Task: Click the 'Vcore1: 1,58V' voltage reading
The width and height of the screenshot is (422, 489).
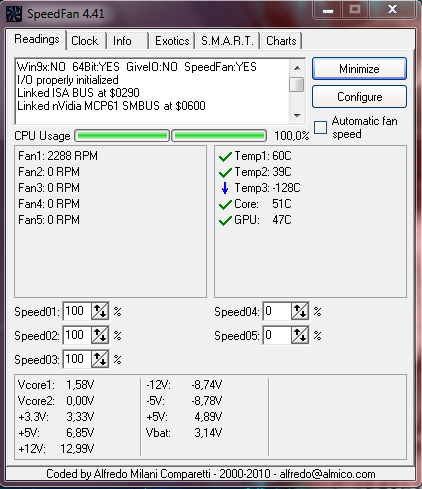Action: pyautogui.click(x=56, y=385)
